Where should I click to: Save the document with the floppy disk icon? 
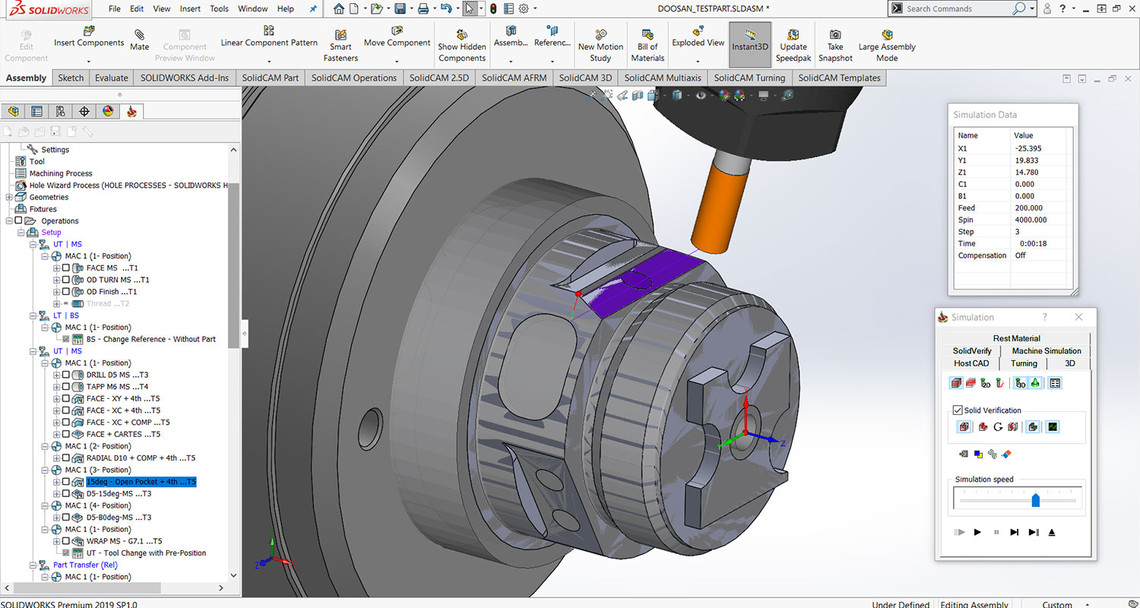point(400,9)
